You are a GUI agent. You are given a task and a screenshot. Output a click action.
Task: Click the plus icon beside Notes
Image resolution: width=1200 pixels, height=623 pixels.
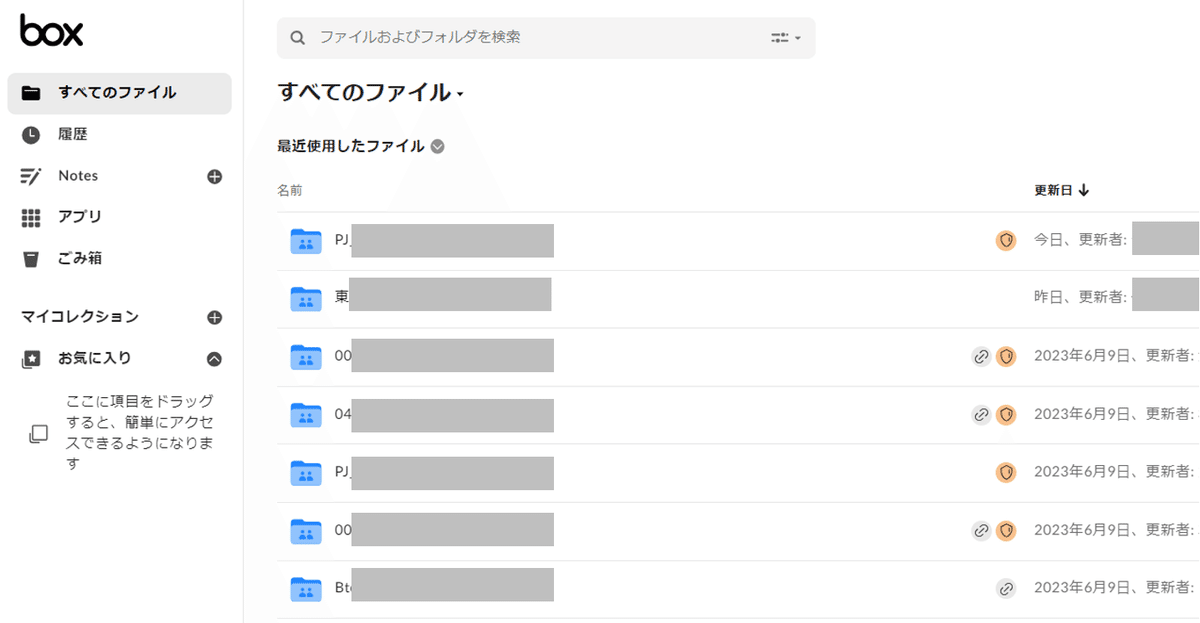pos(214,177)
